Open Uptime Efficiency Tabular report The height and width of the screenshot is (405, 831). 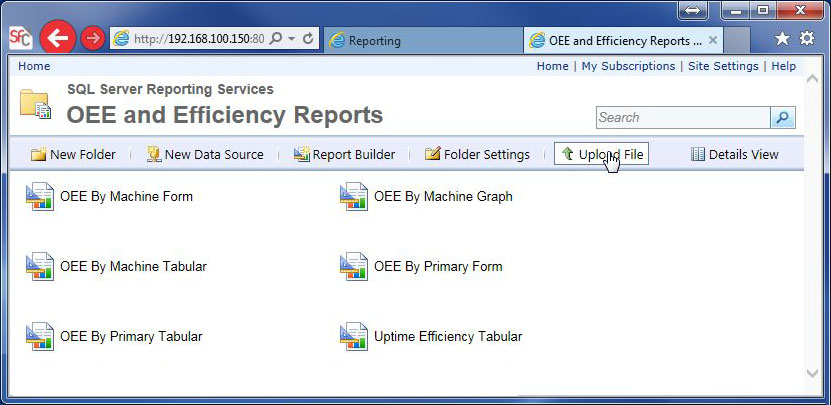(x=448, y=337)
